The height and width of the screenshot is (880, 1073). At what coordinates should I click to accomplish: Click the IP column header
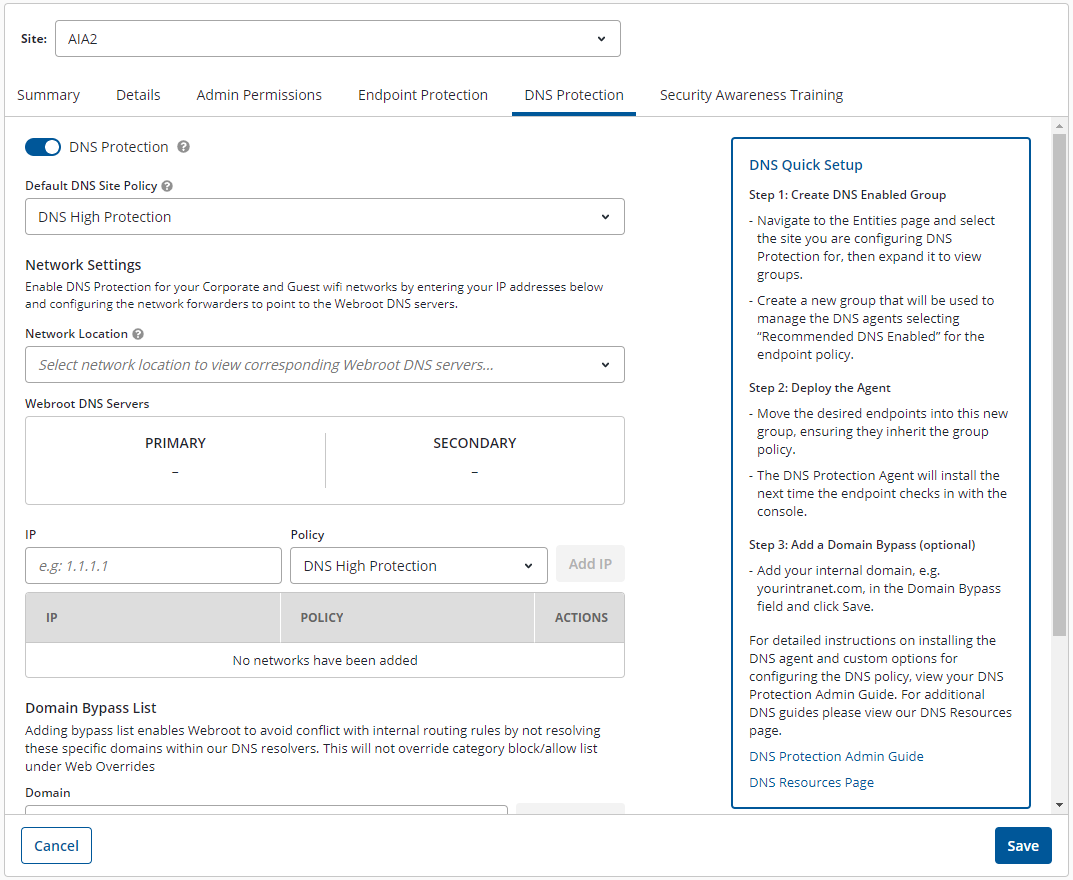(x=153, y=617)
